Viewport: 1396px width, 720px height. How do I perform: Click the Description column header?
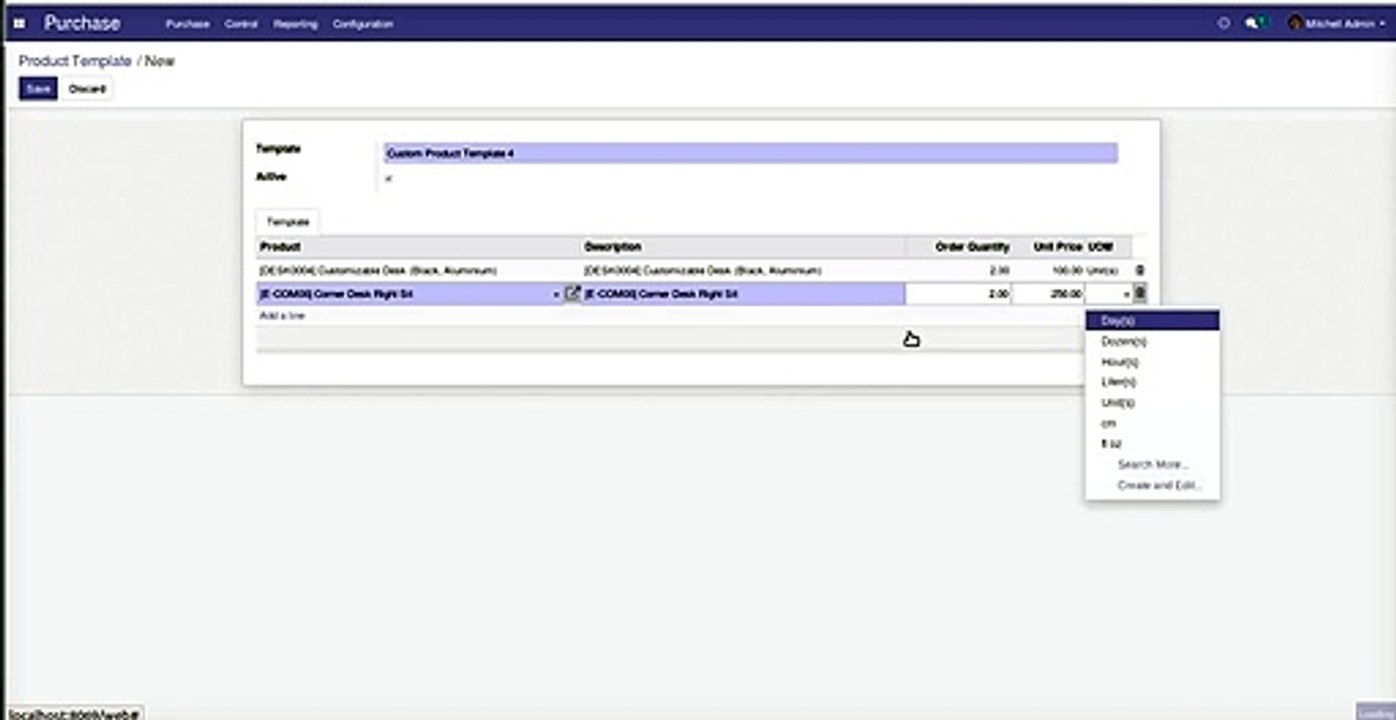click(744, 247)
